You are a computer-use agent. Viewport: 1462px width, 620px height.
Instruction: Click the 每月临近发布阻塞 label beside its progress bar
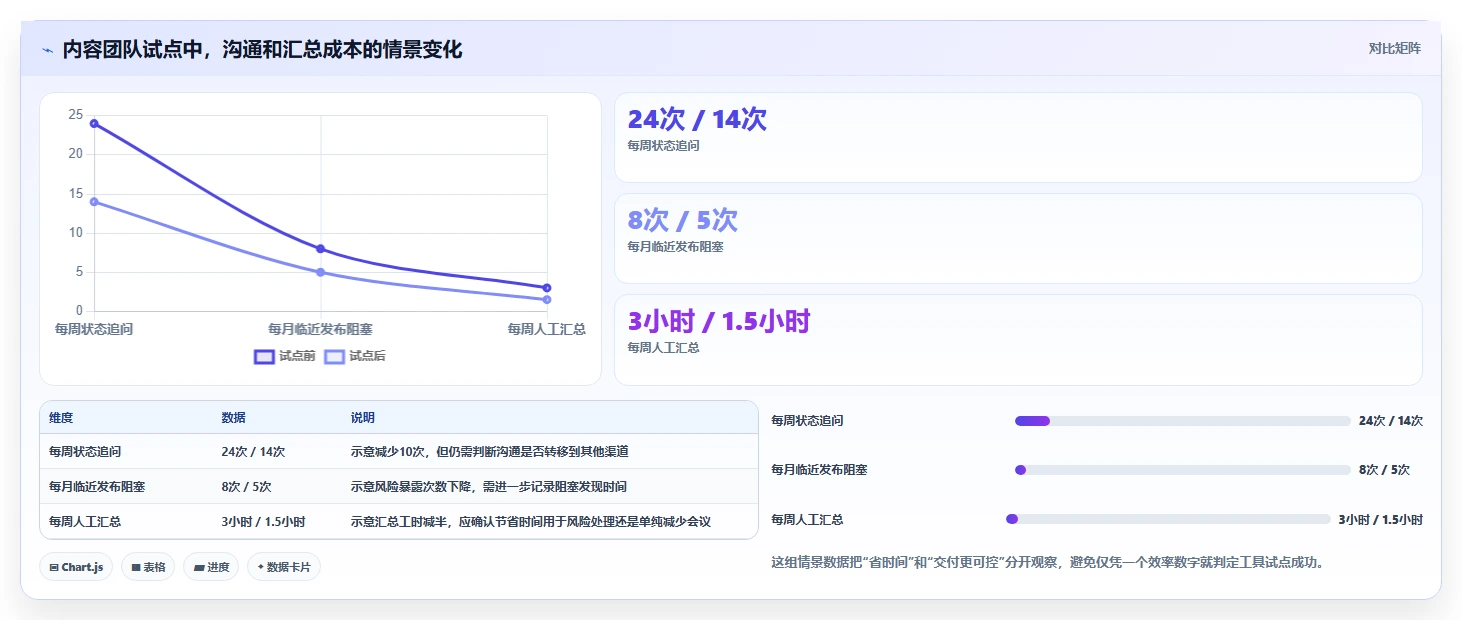click(819, 470)
